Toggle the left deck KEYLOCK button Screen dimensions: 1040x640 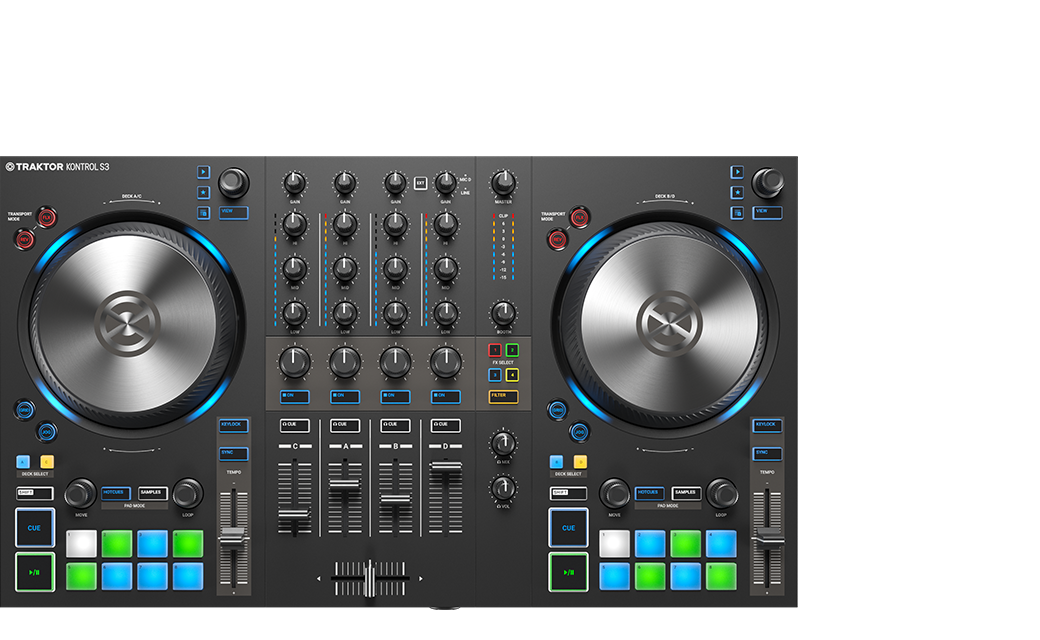233,425
